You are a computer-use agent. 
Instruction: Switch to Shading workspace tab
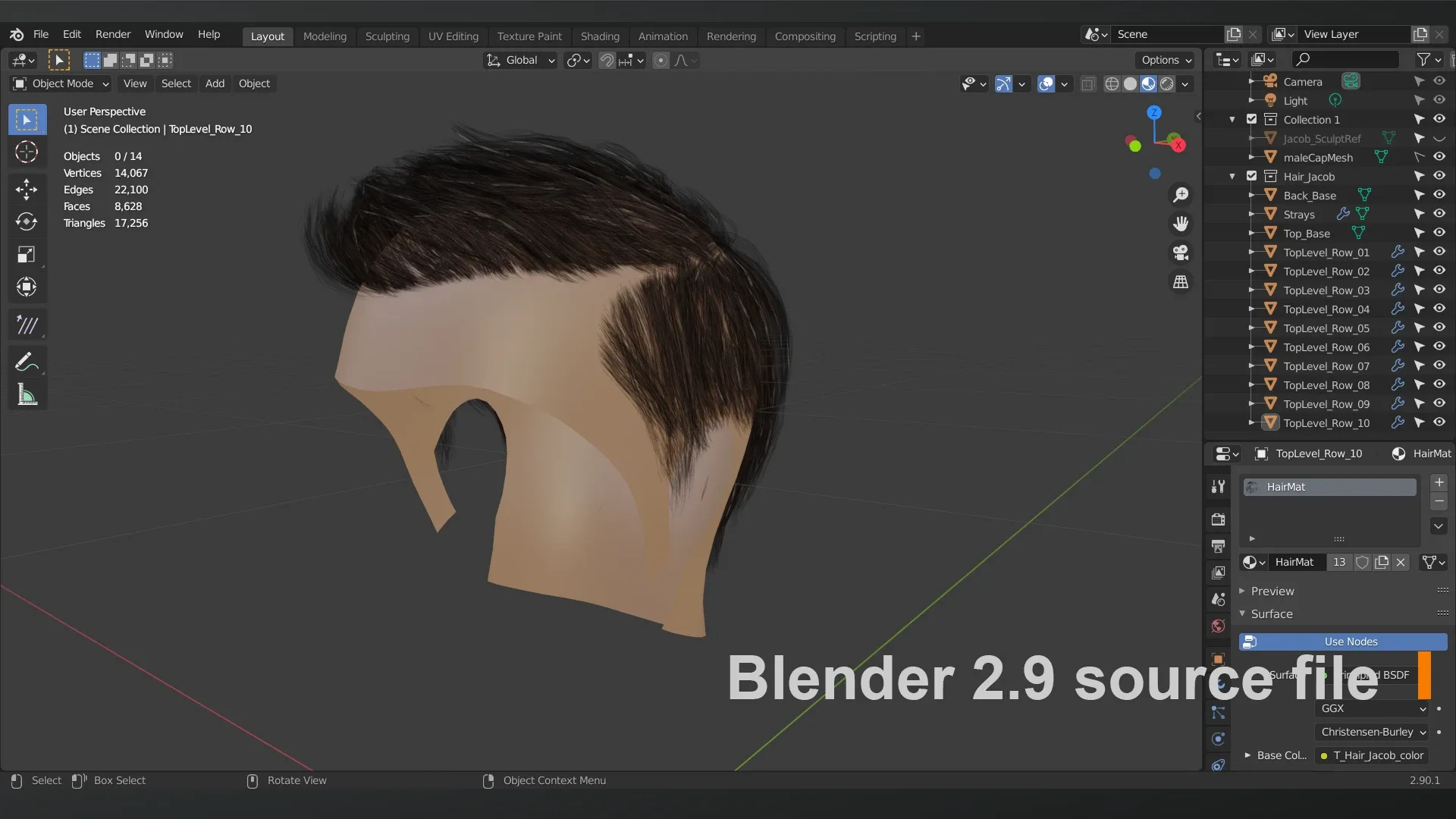[600, 36]
